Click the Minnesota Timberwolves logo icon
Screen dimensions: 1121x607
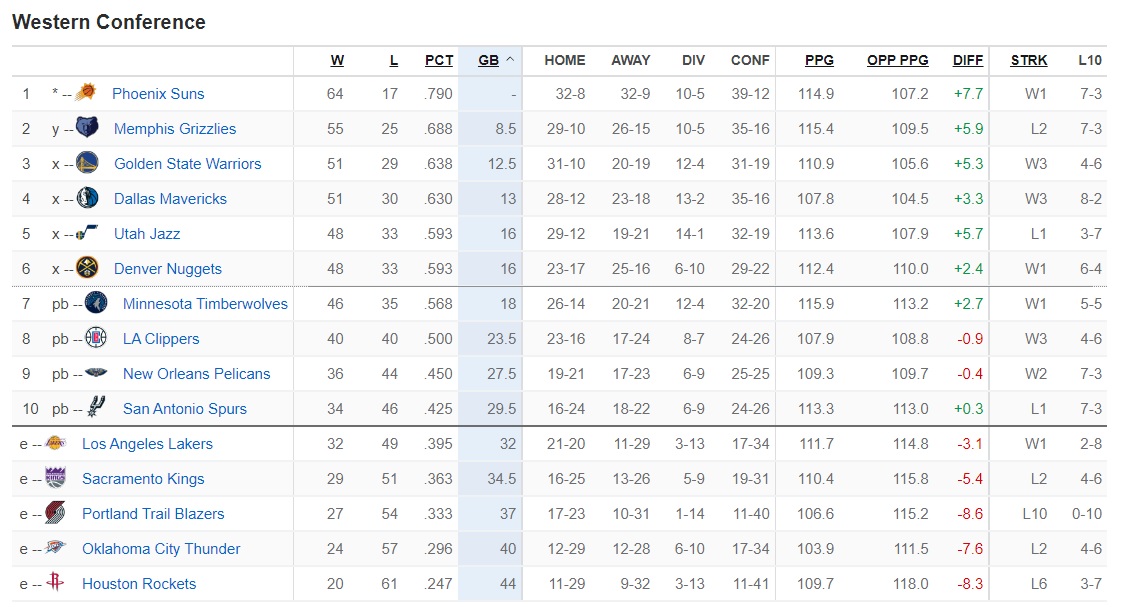click(96, 303)
